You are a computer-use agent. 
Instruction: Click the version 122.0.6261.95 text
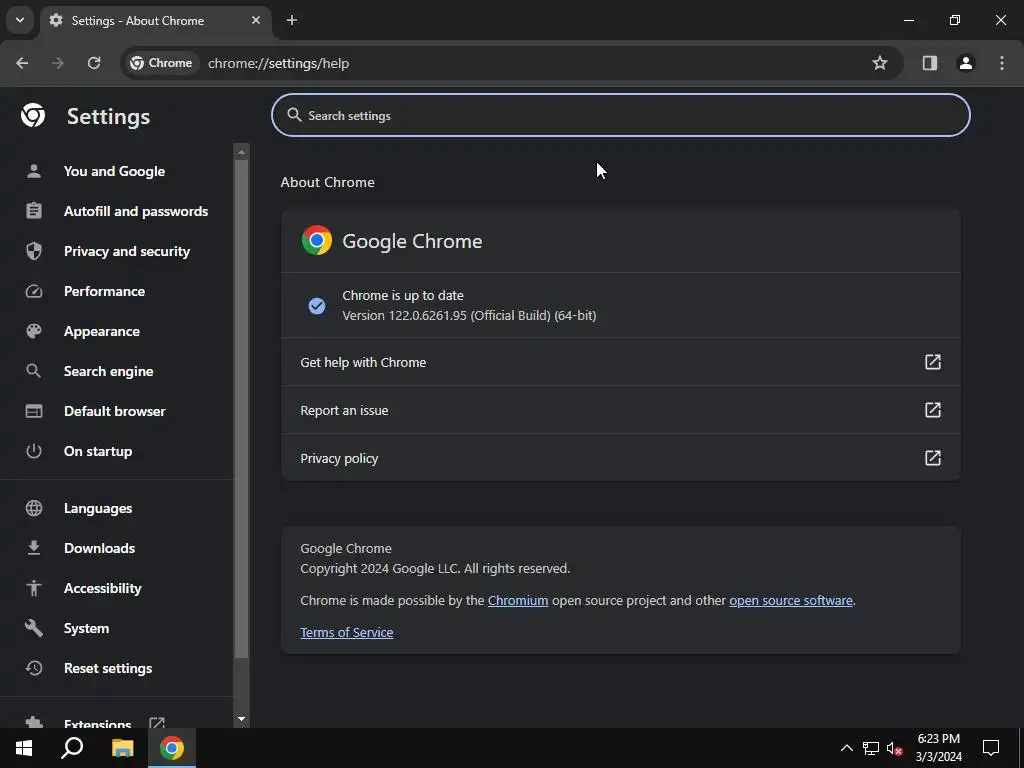469,315
